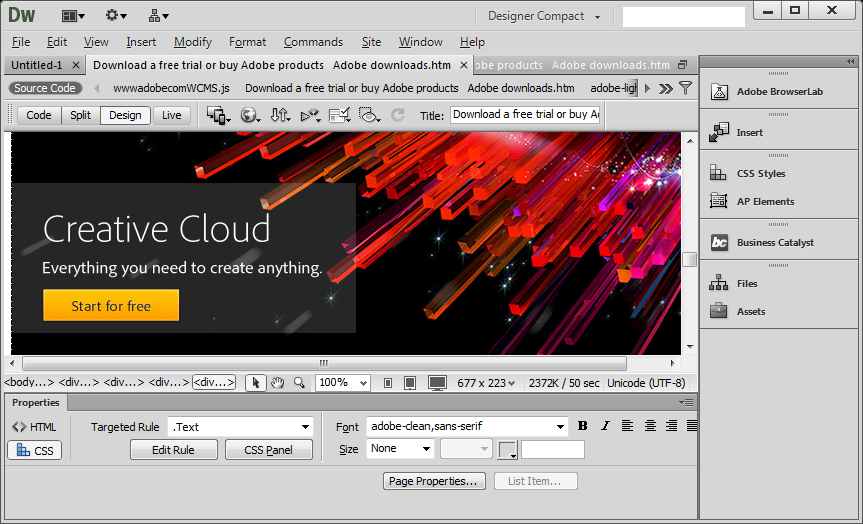This screenshot has width=863, height=524.
Task: Open the Site management icon menu
Action: point(159,16)
